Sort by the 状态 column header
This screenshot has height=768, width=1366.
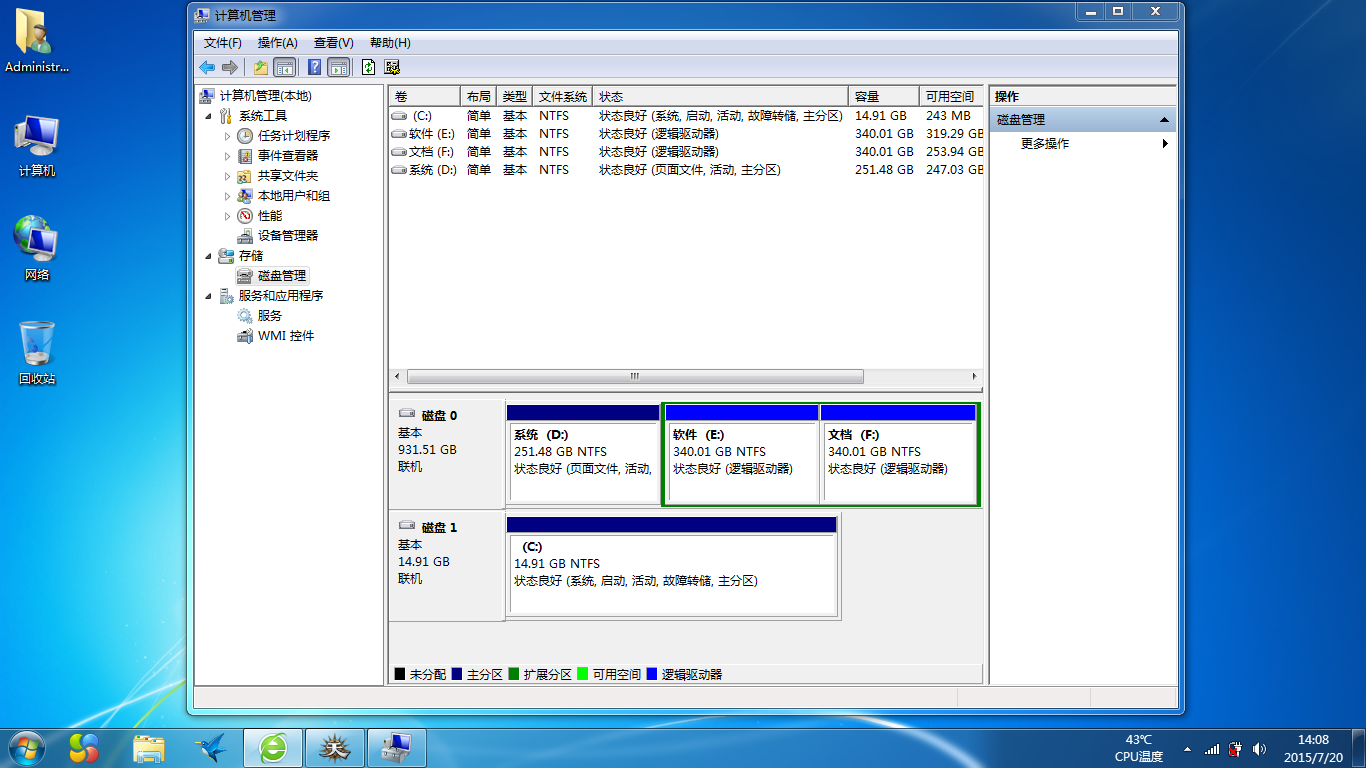point(721,97)
